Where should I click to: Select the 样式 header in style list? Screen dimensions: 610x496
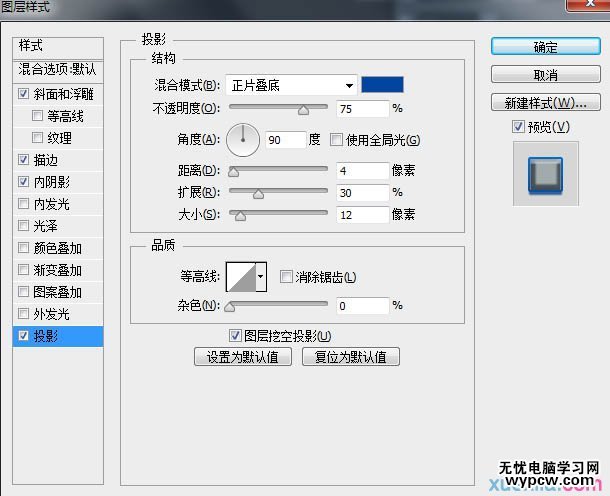coord(58,48)
